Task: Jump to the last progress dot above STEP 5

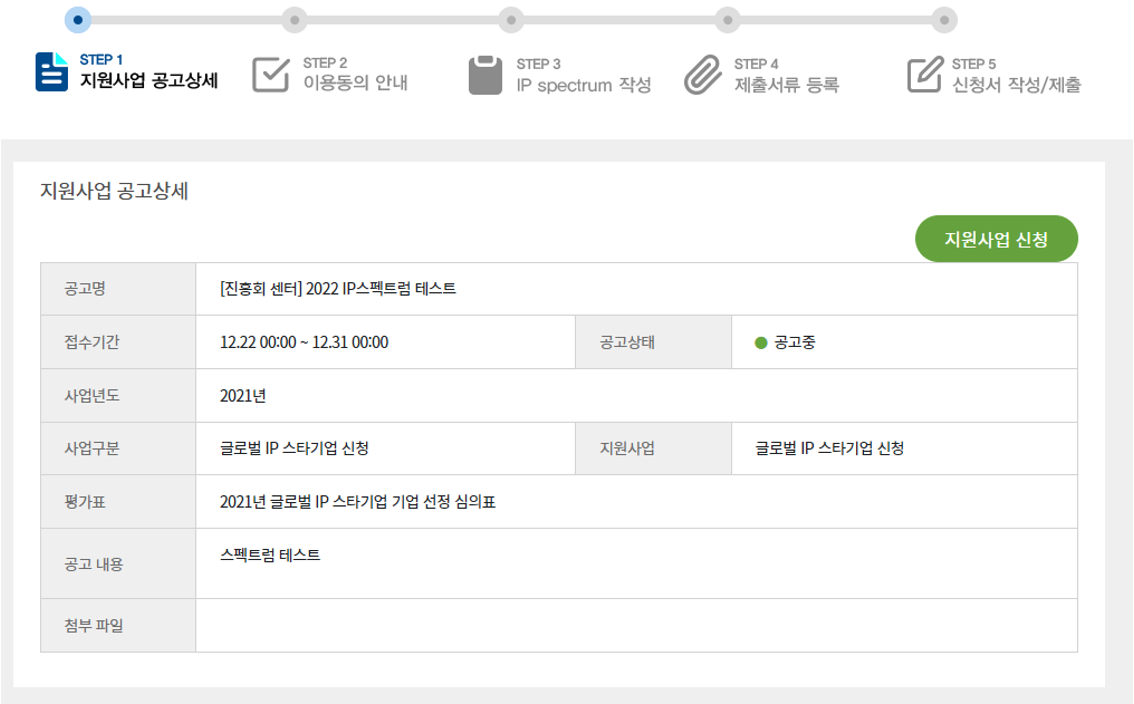Action: tap(943, 19)
